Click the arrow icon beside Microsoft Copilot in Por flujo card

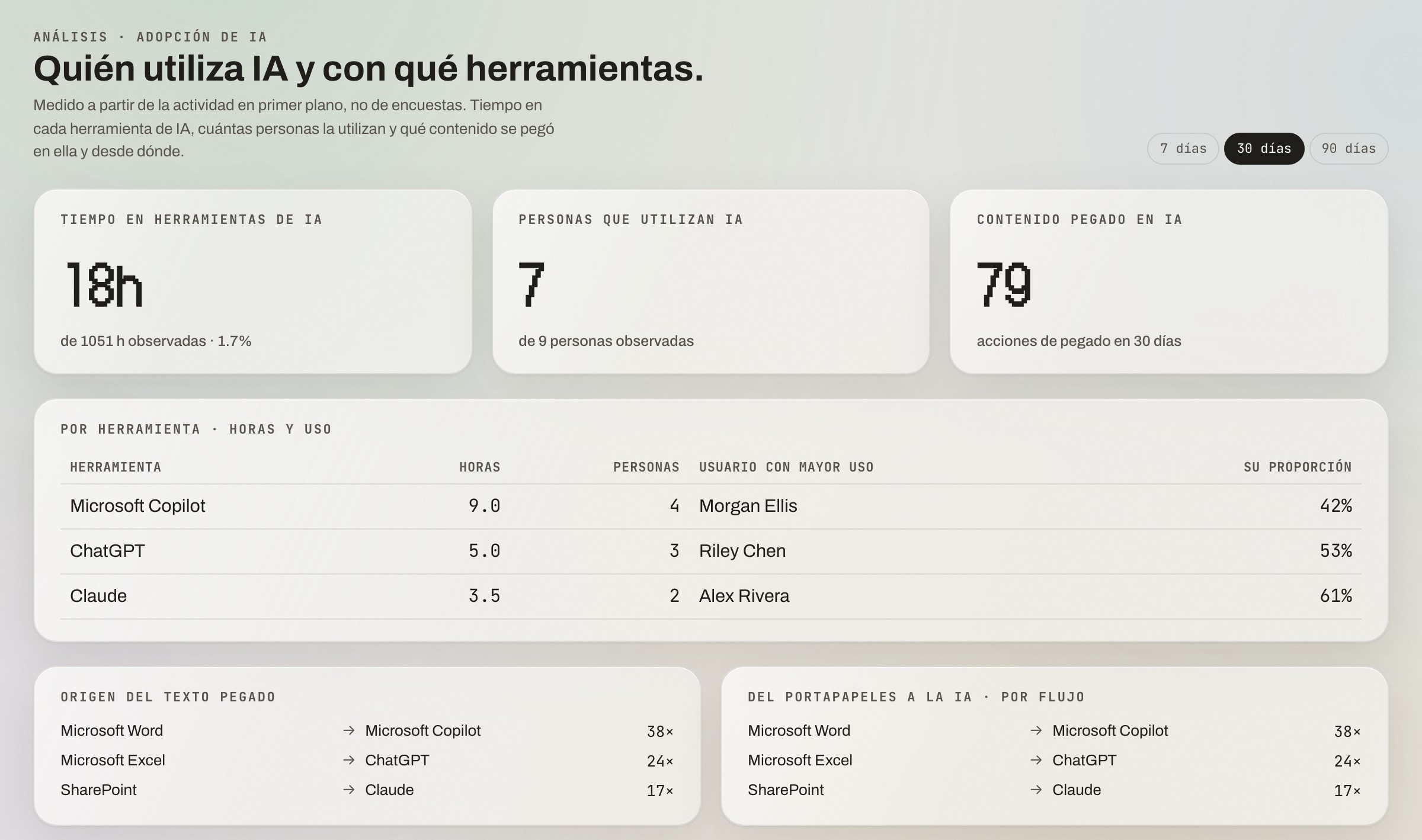coord(1036,730)
